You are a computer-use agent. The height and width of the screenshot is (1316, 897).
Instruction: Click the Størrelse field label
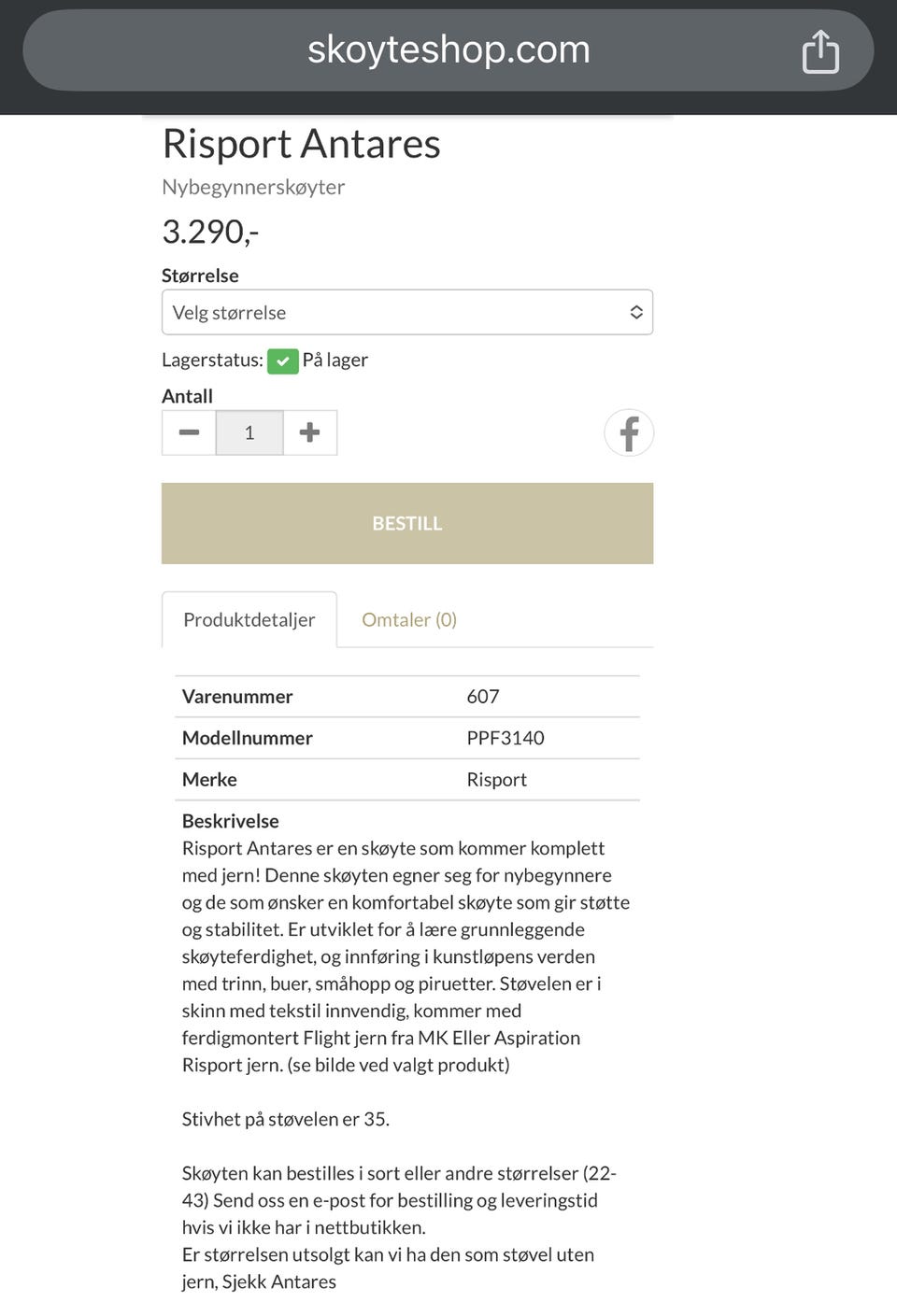[200, 276]
